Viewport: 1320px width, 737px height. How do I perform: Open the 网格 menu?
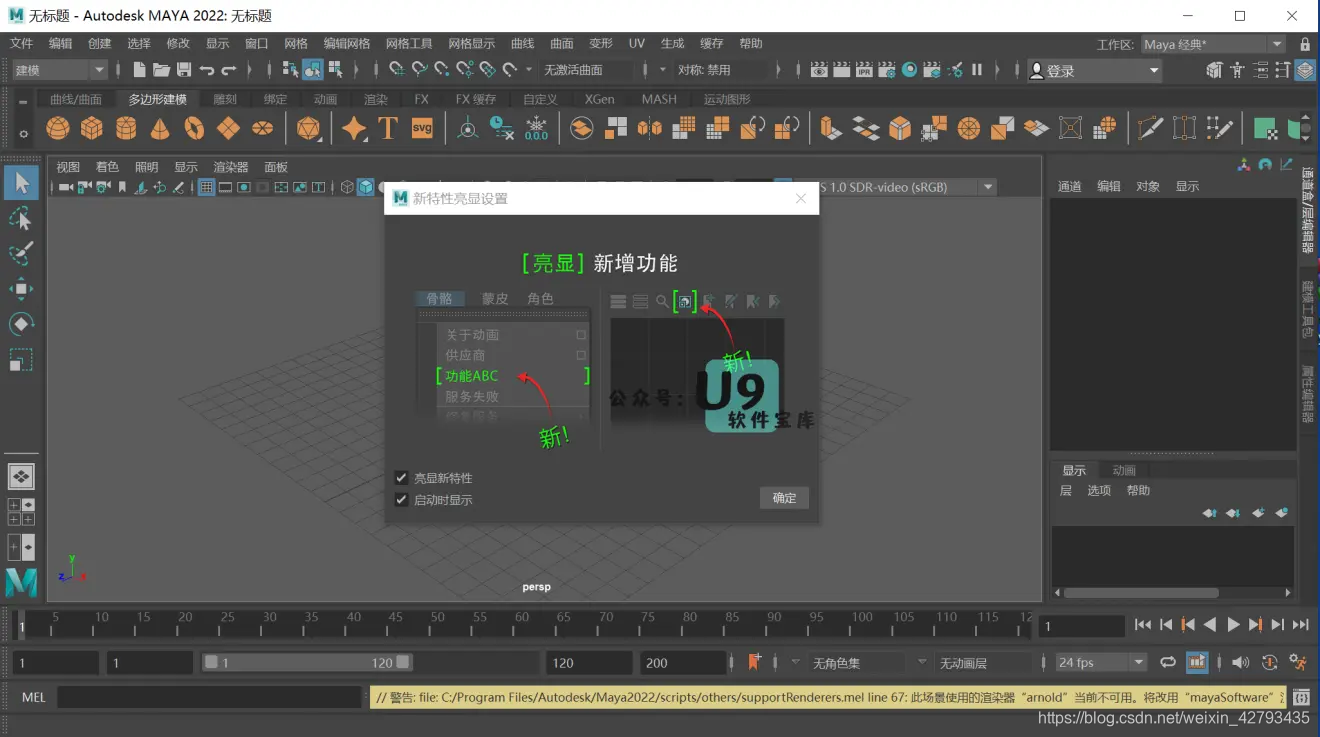[x=296, y=43]
